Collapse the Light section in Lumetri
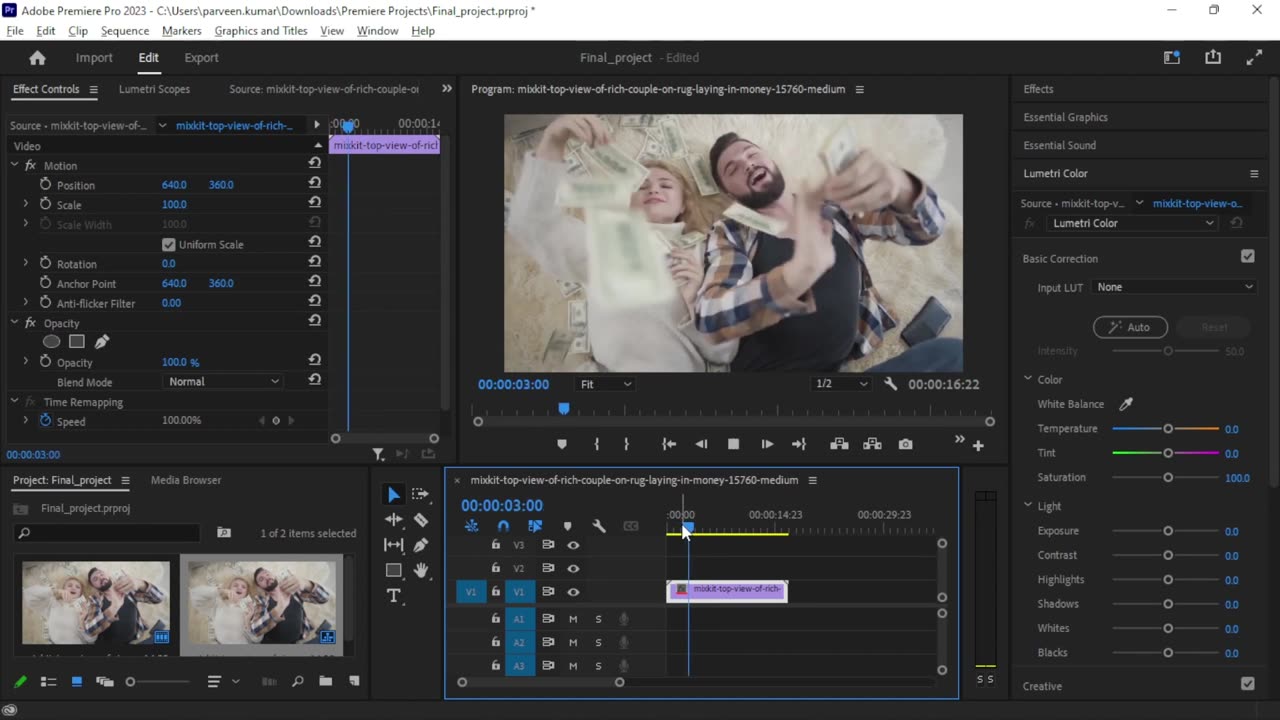Screen dimensions: 1280x720 click(1027, 506)
